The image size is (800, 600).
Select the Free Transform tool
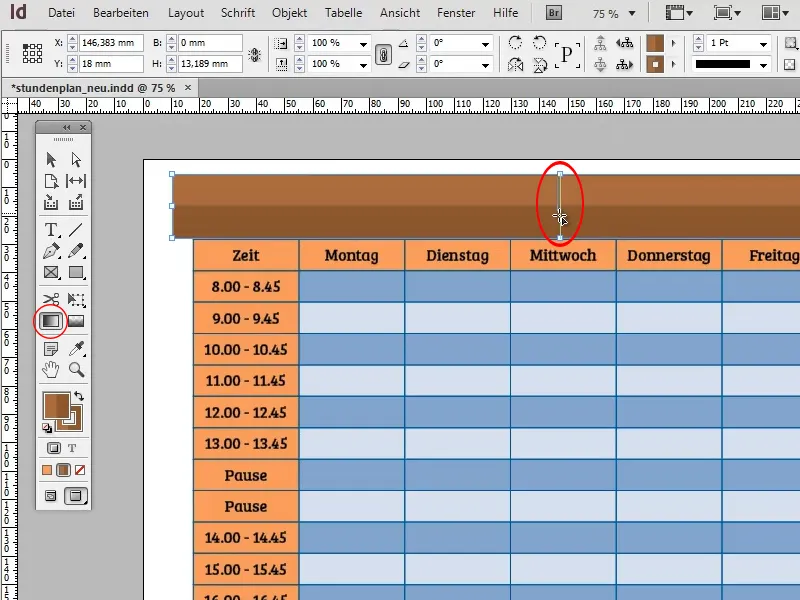[x=76, y=299]
